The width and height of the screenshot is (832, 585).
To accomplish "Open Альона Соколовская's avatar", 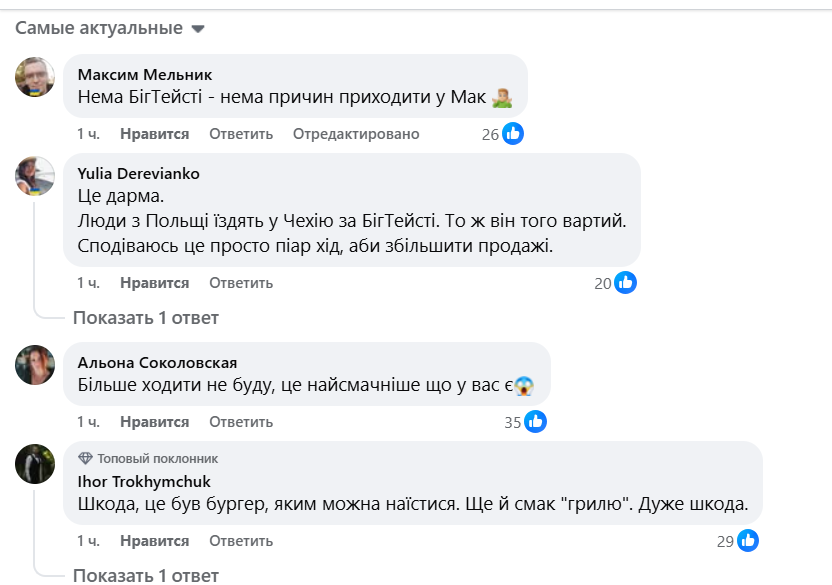I will tap(33, 363).
